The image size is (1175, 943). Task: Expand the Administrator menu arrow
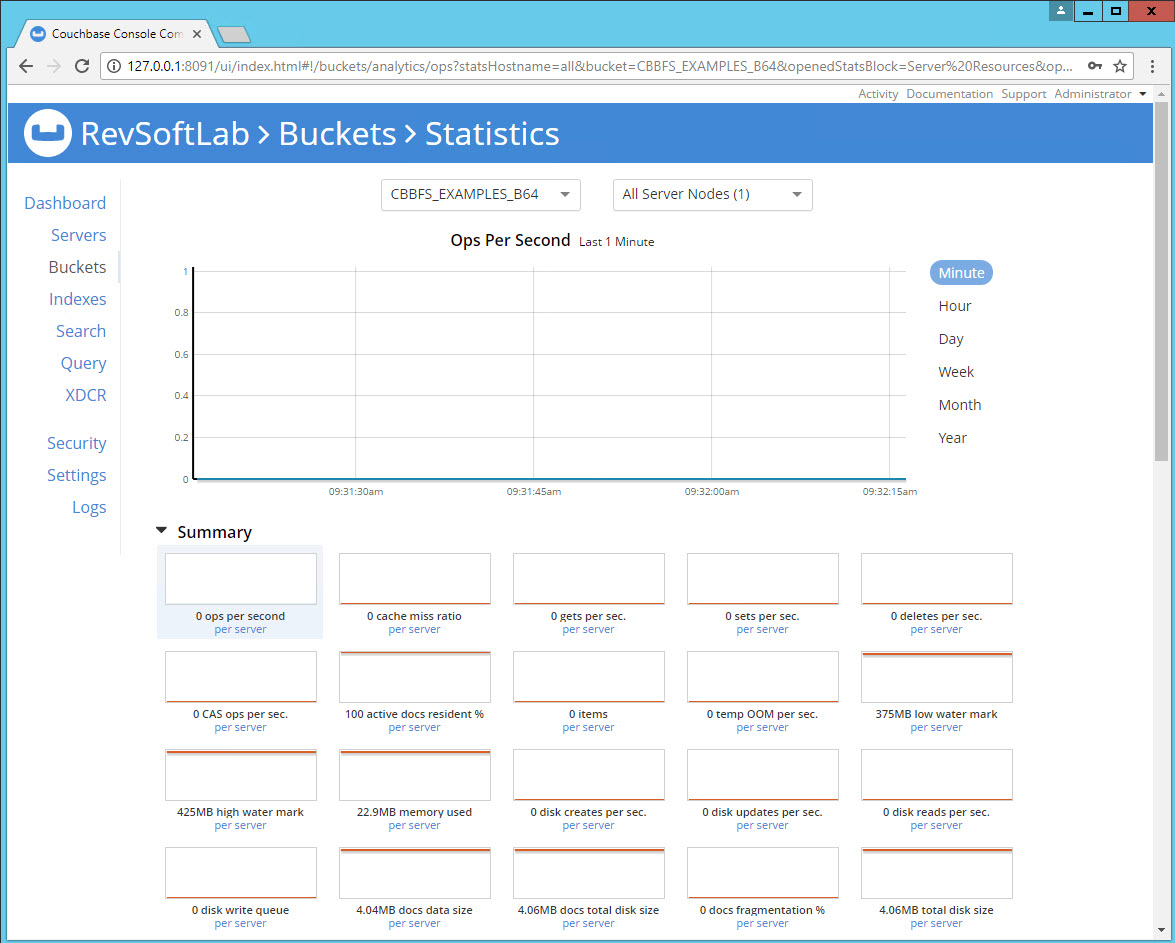click(1143, 94)
